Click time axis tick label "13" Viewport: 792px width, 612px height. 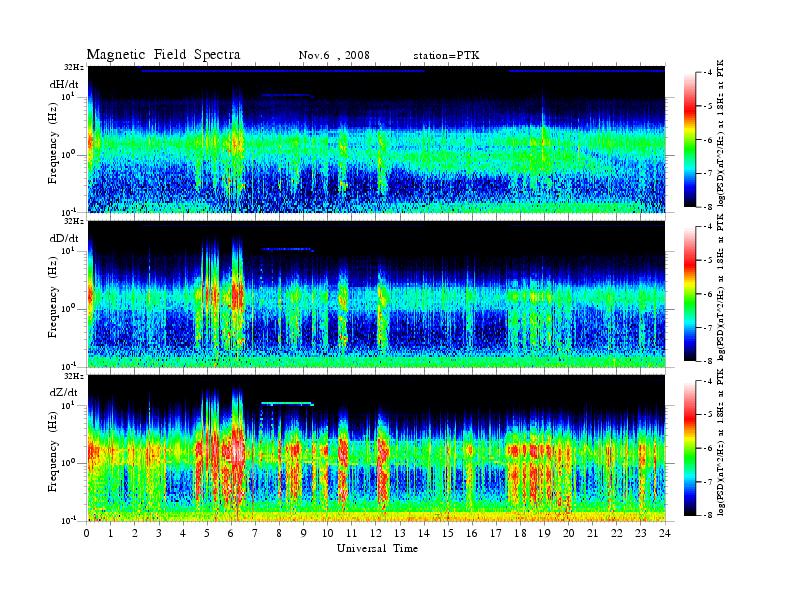400,533
